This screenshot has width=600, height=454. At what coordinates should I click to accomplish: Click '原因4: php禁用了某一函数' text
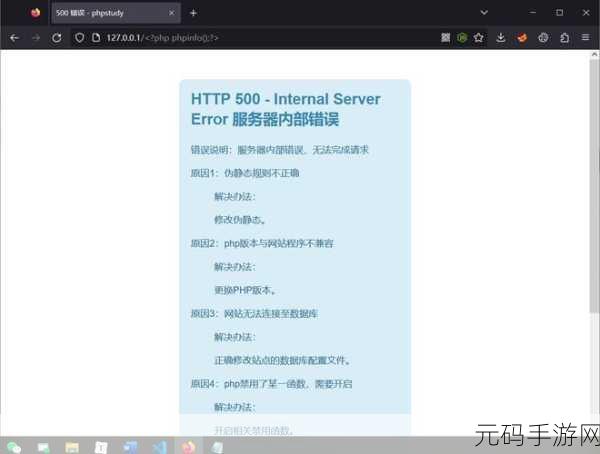coord(271,384)
